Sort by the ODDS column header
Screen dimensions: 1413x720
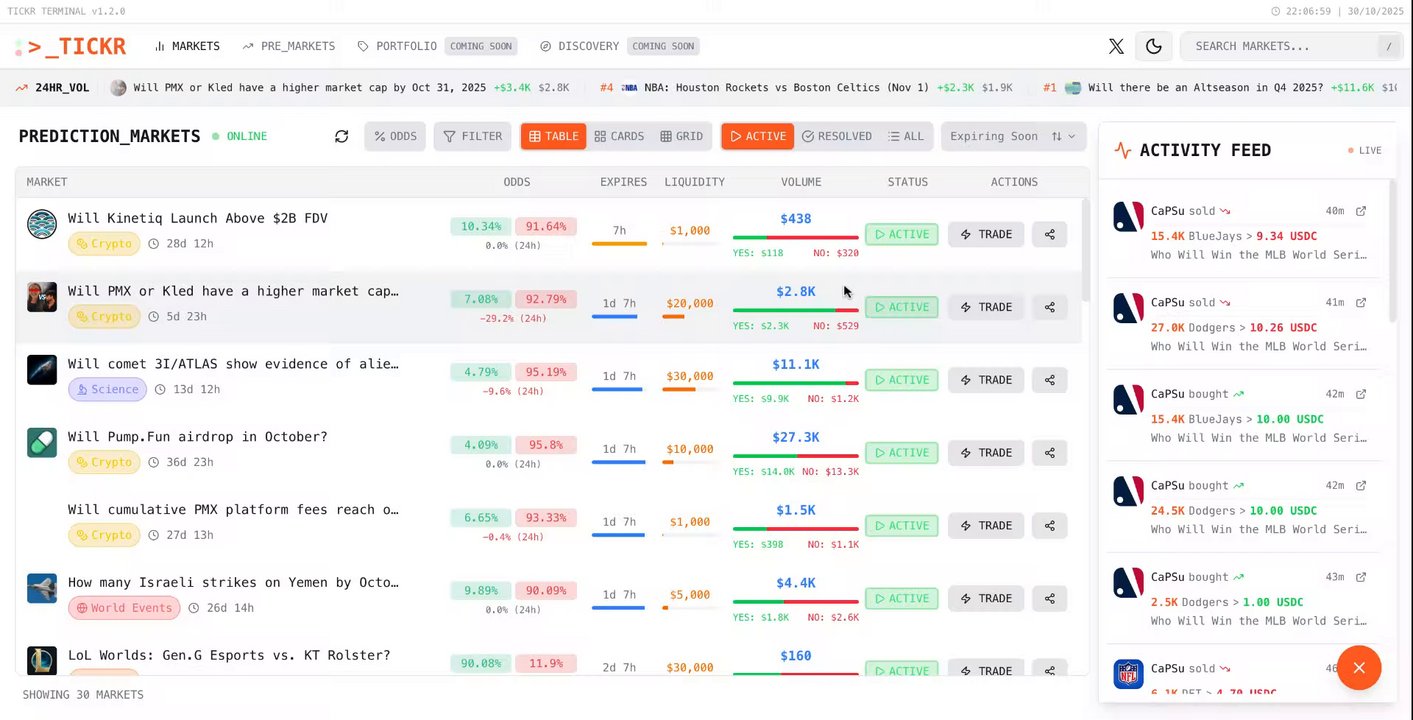coord(517,182)
